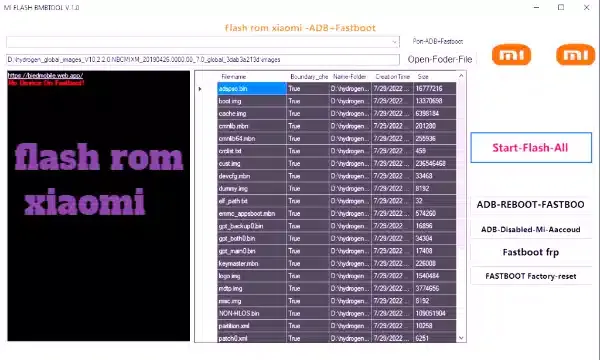Select the patch0.xml file cell

[x=252, y=338]
